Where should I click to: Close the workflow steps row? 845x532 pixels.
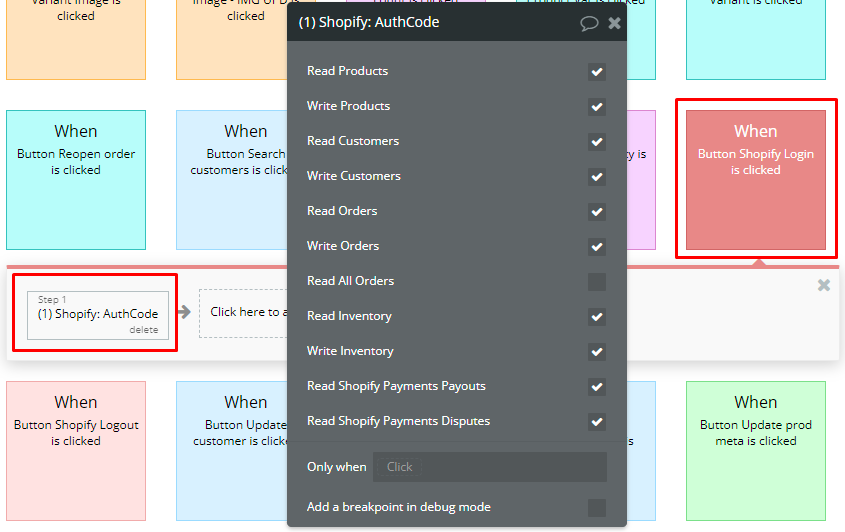[823, 285]
